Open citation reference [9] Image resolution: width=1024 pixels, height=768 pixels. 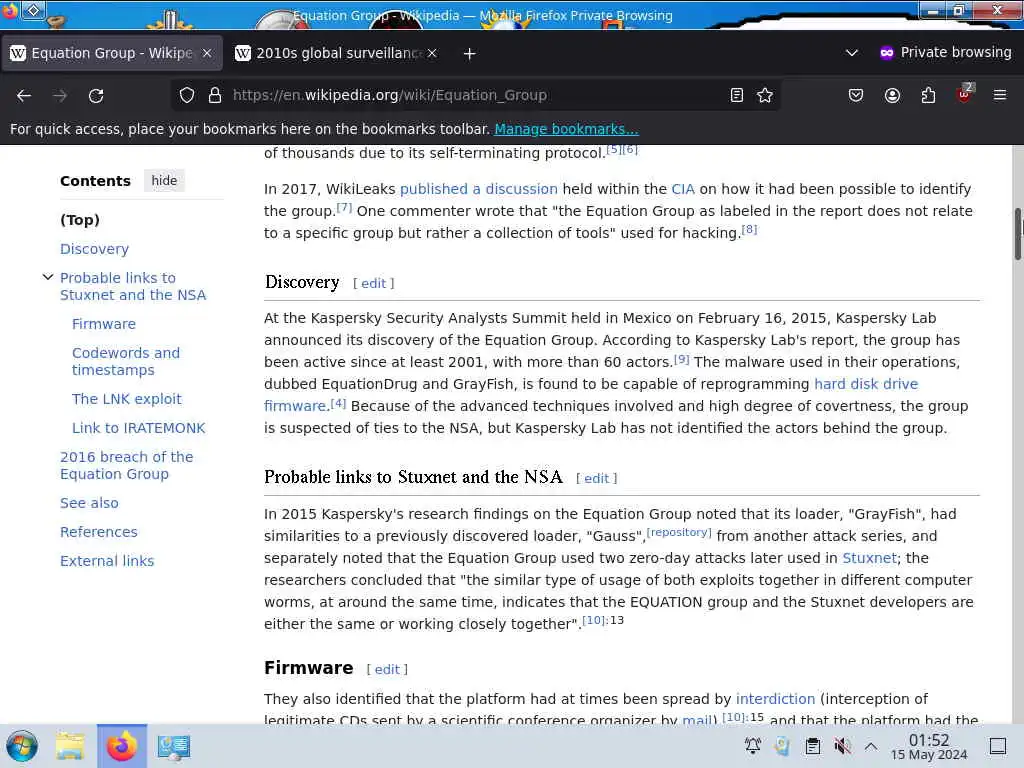681,358
